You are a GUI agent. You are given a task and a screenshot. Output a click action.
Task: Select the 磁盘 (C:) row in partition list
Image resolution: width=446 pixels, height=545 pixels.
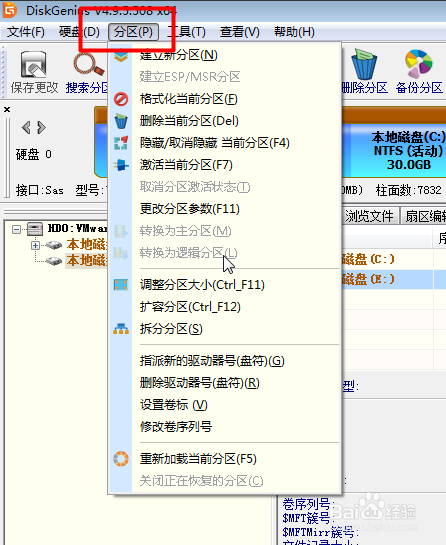[393, 259]
